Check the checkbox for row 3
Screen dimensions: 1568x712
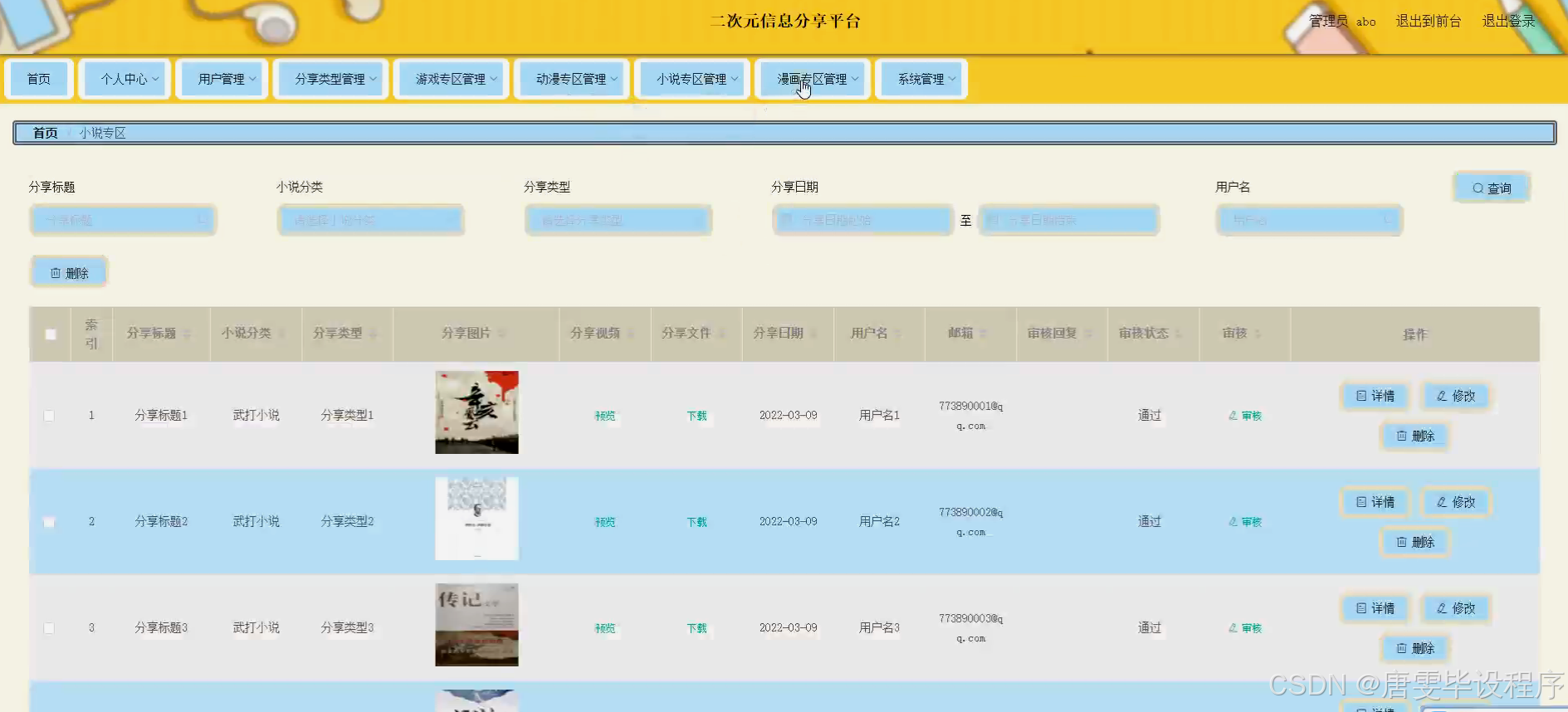coord(49,628)
